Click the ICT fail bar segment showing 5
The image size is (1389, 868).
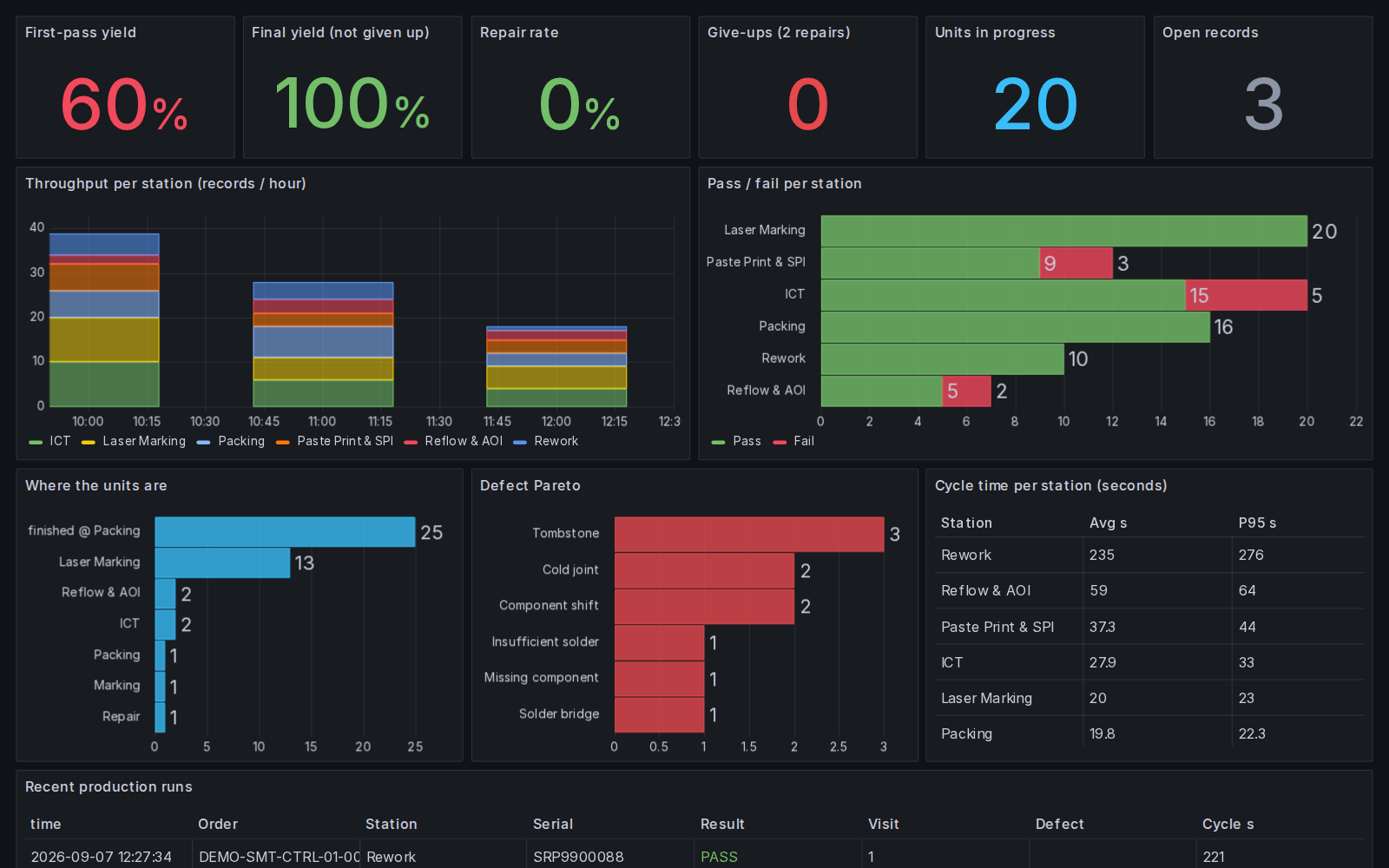pyautogui.click(x=1247, y=295)
